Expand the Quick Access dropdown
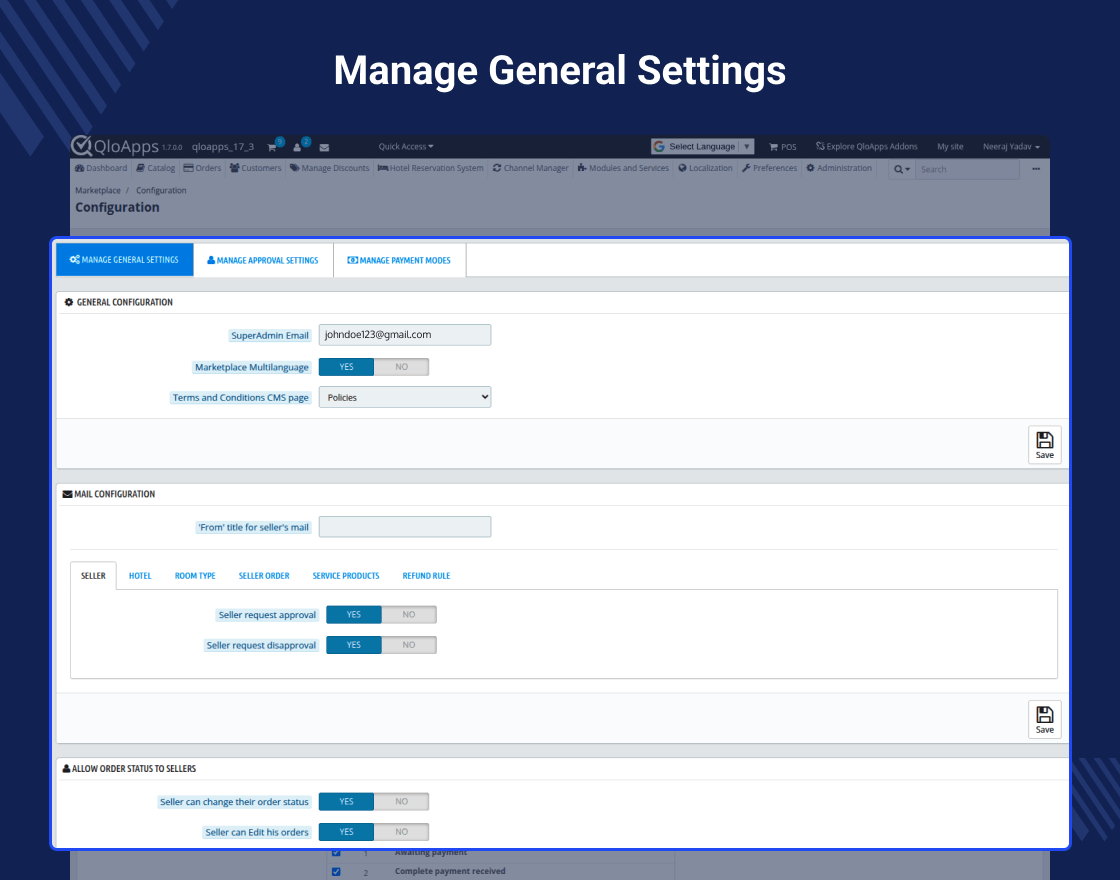The image size is (1120, 880). pyautogui.click(x=406, y=146)
